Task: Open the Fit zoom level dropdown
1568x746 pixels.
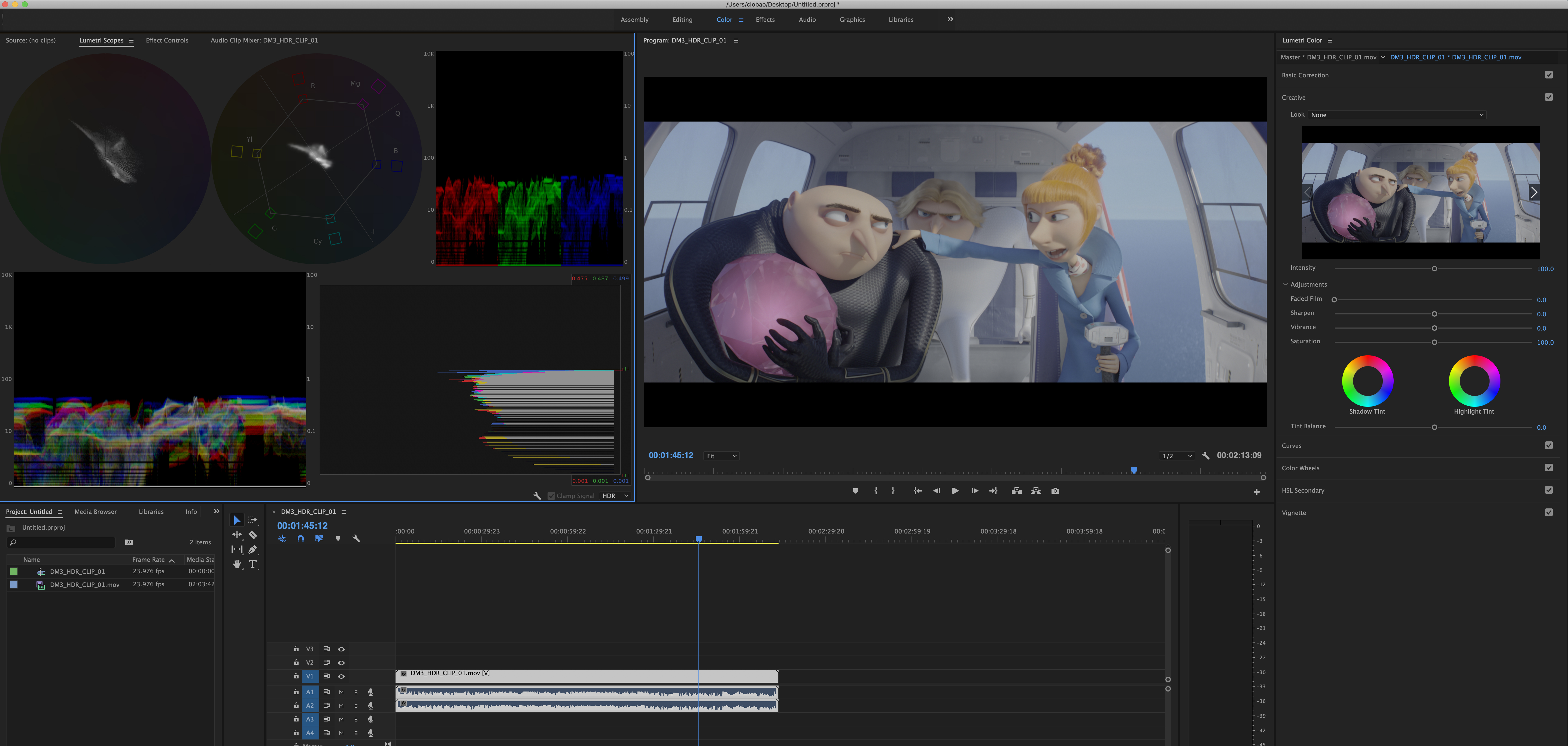Action: pyautogui.click(x=721, y=456)
